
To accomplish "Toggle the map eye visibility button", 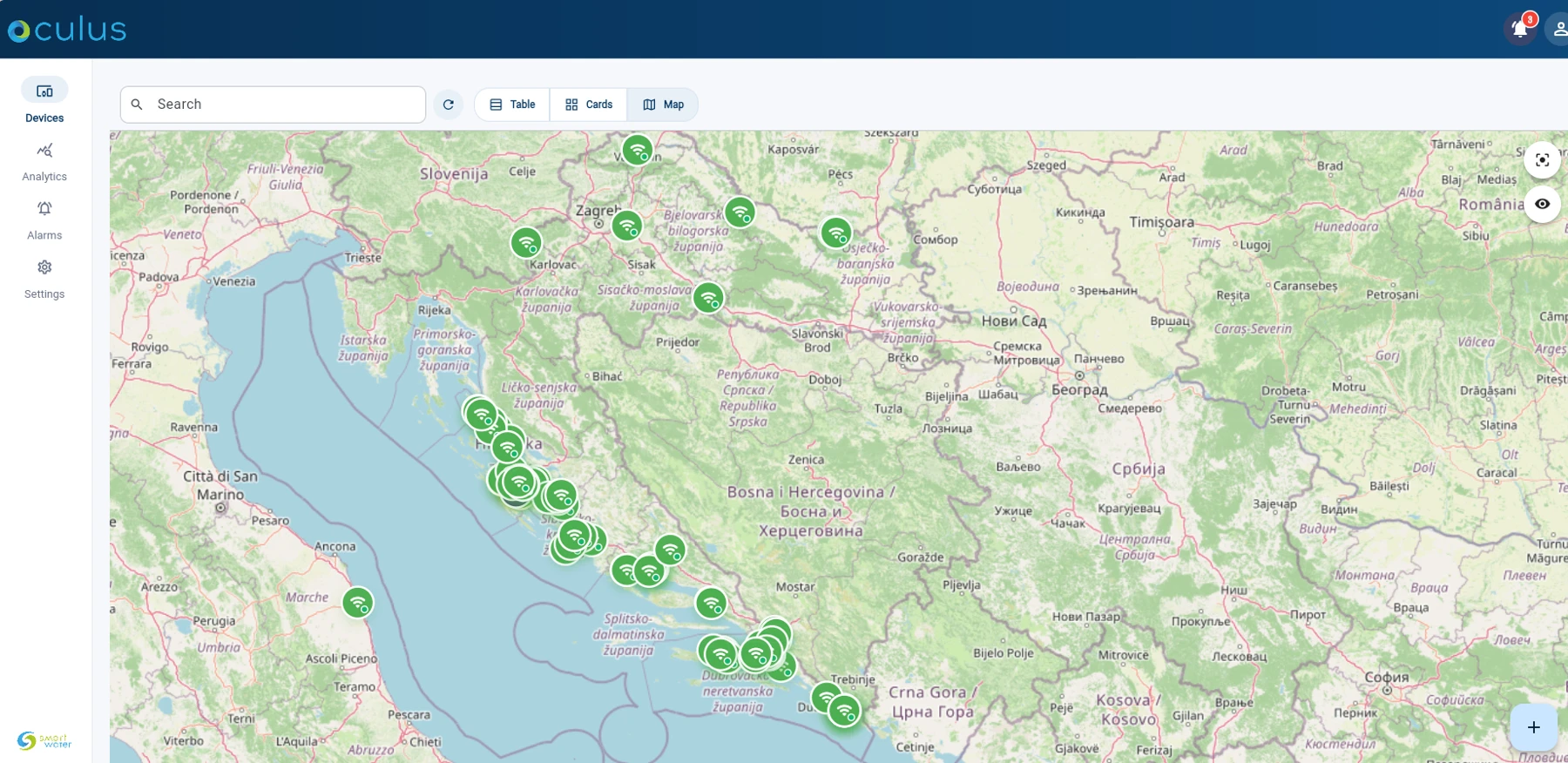I will [1542, 204].
